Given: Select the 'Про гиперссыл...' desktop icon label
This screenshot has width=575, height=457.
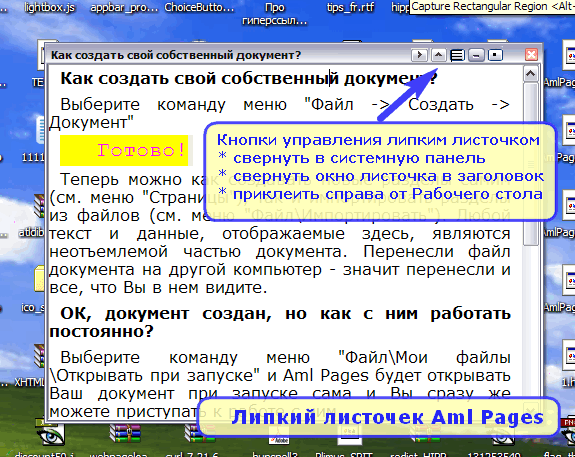Looking at the screenshot, I should [x=275, y=14].
